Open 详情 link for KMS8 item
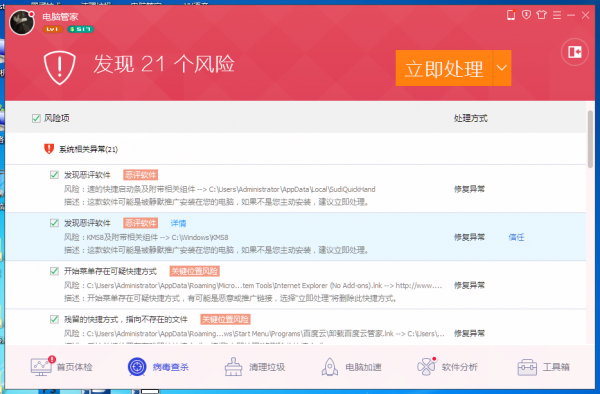The height and width of the screenshot is (394, 600). point(178,223)
